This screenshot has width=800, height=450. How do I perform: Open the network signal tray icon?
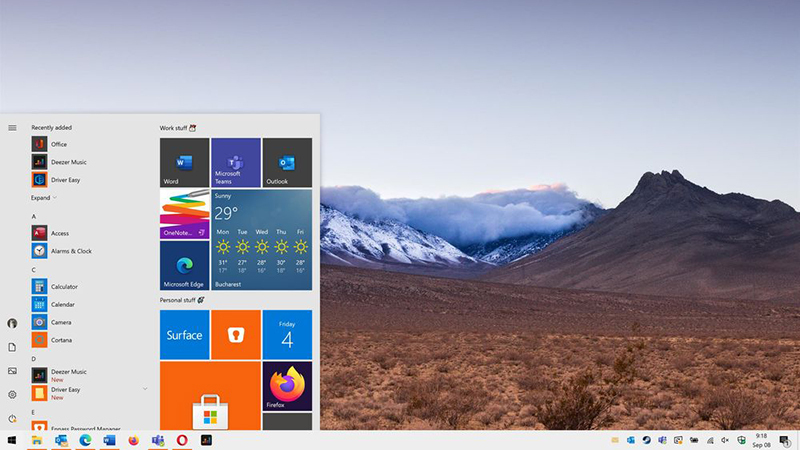click(x=710, y=440)
